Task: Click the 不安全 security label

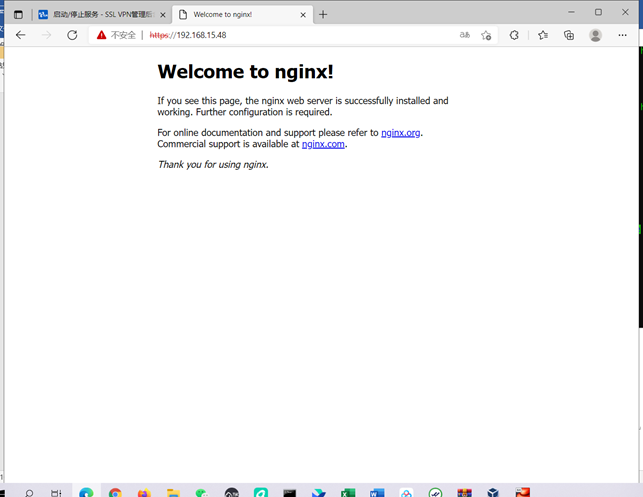Action: click(123, 35)
